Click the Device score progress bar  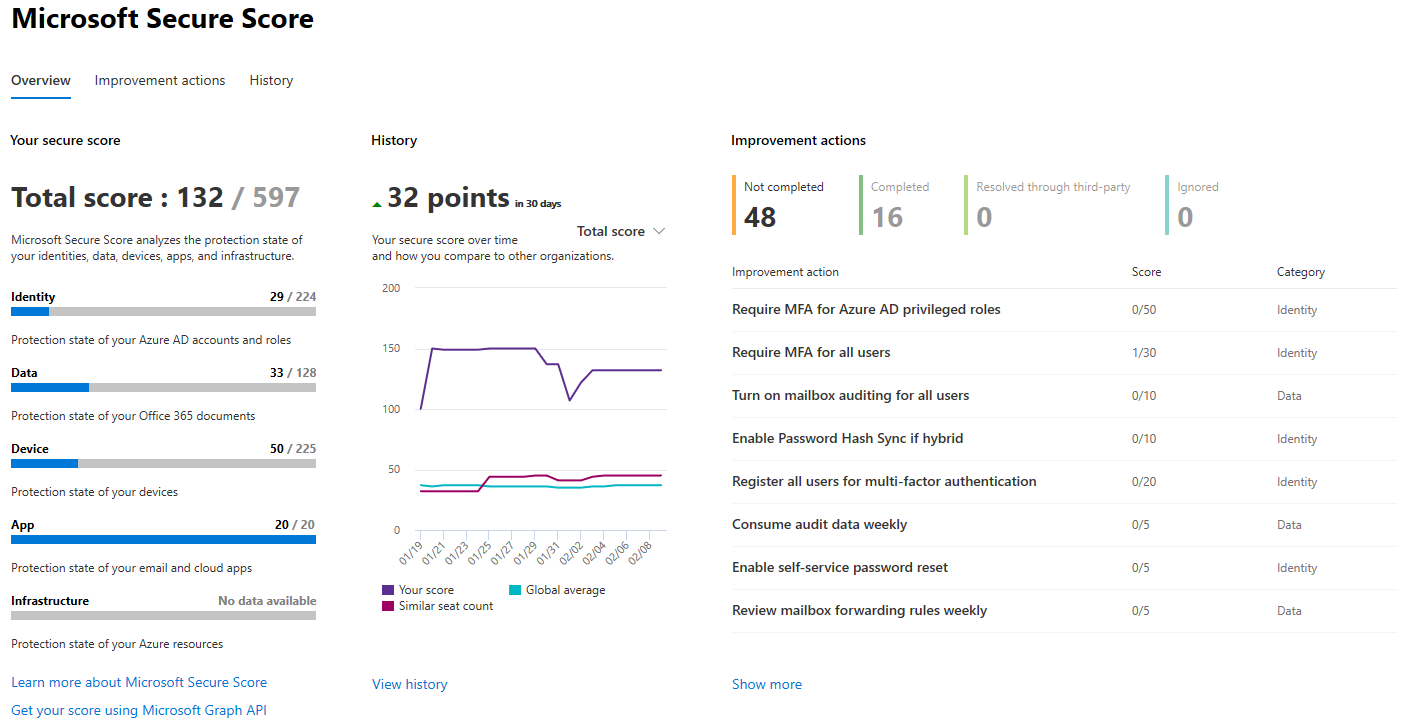click(163, 464)
